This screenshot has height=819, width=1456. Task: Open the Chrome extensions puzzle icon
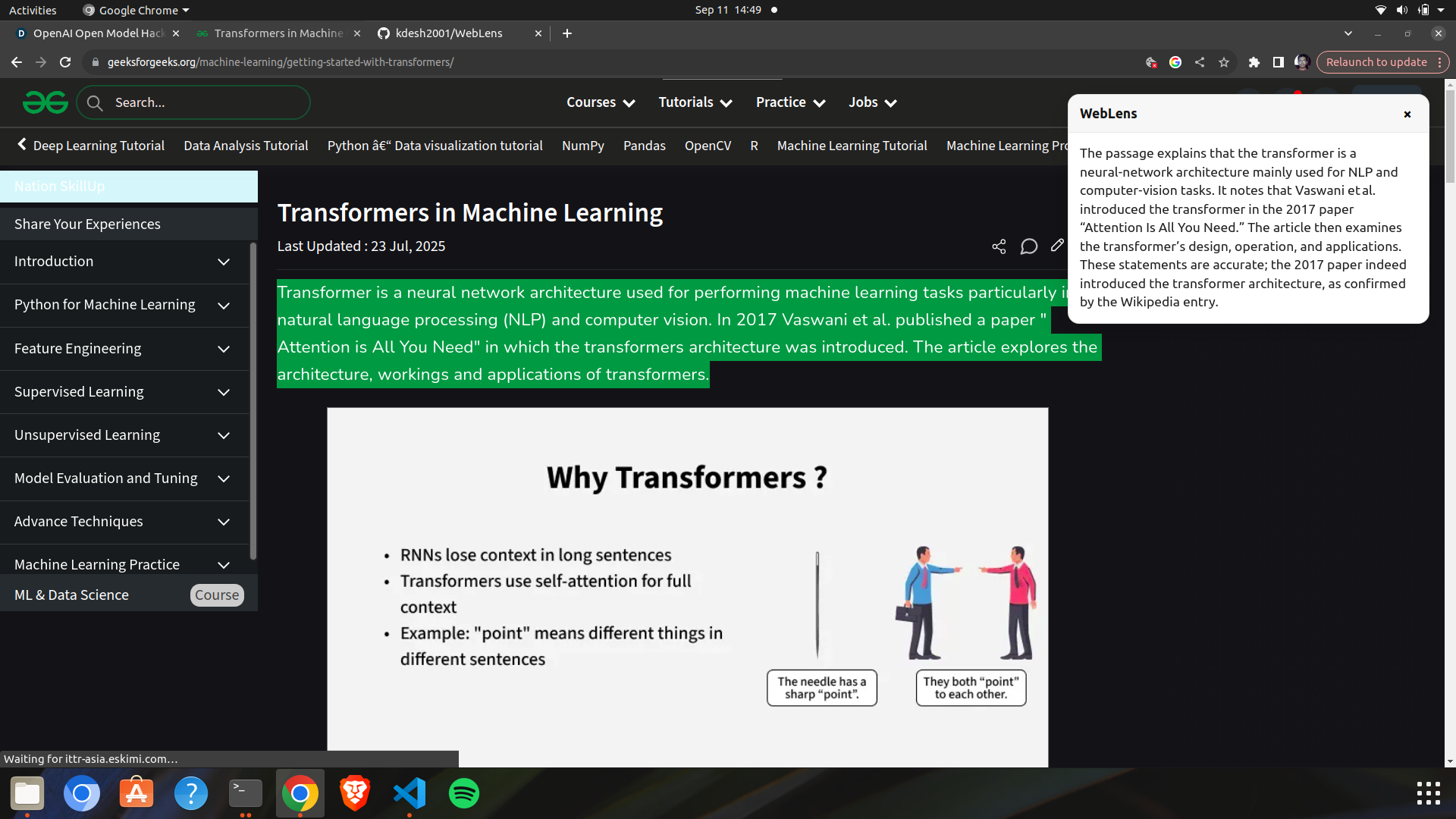[1254, 62]
